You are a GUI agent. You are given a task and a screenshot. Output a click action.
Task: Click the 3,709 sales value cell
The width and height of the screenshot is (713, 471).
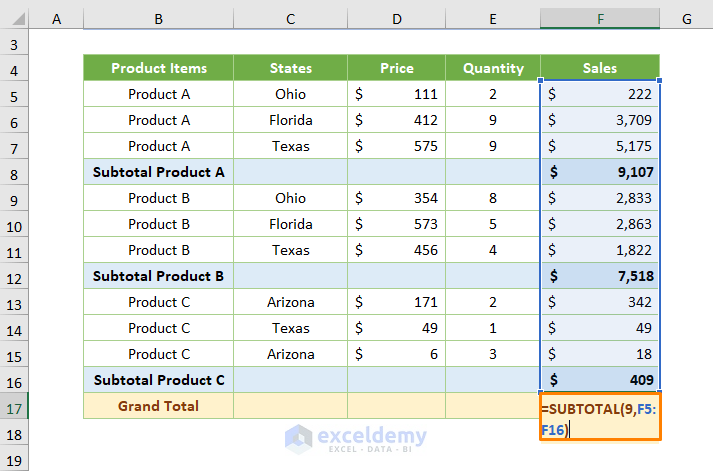(600, 120)
